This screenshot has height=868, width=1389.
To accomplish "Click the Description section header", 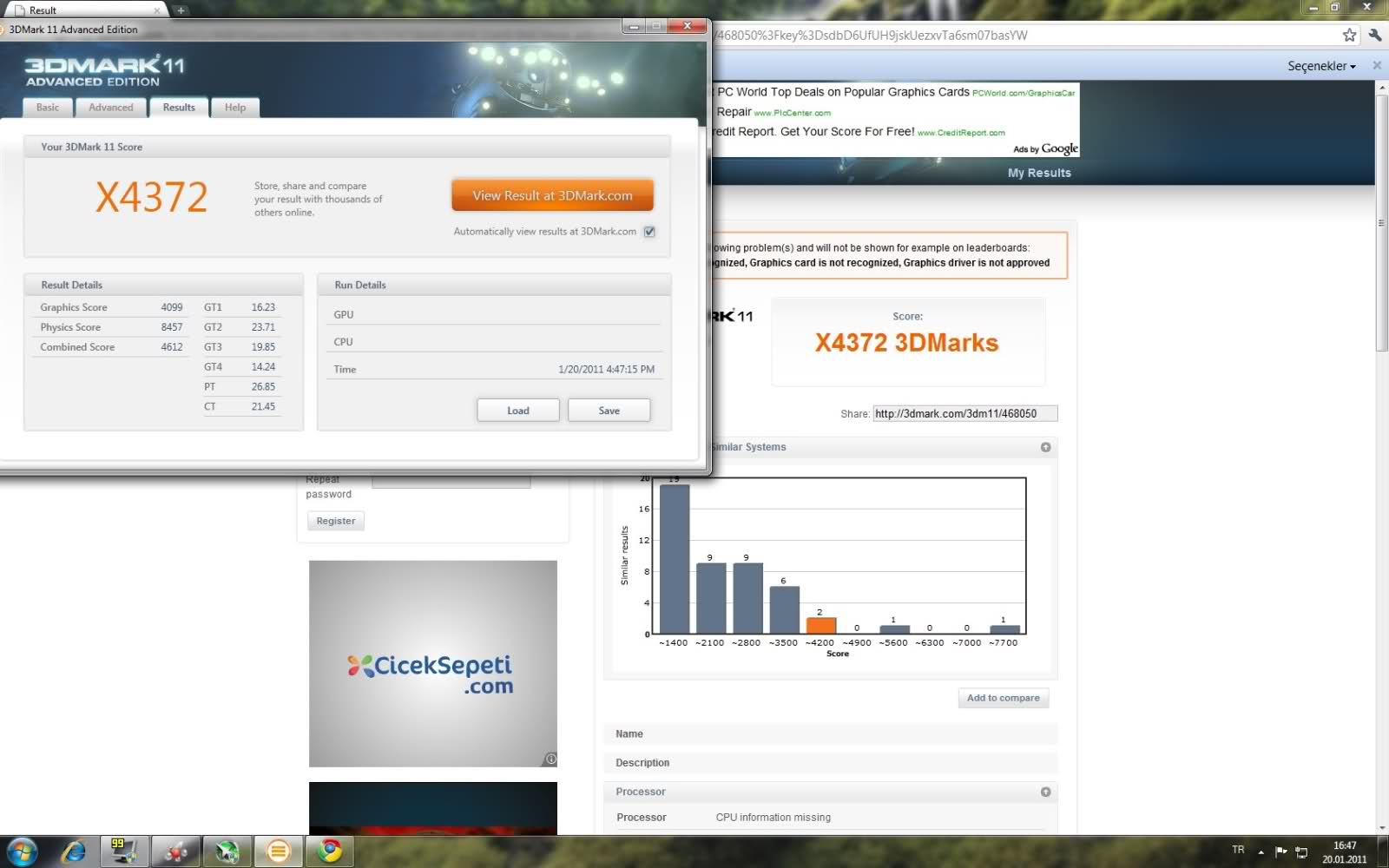I will click(x=831, y=763).
